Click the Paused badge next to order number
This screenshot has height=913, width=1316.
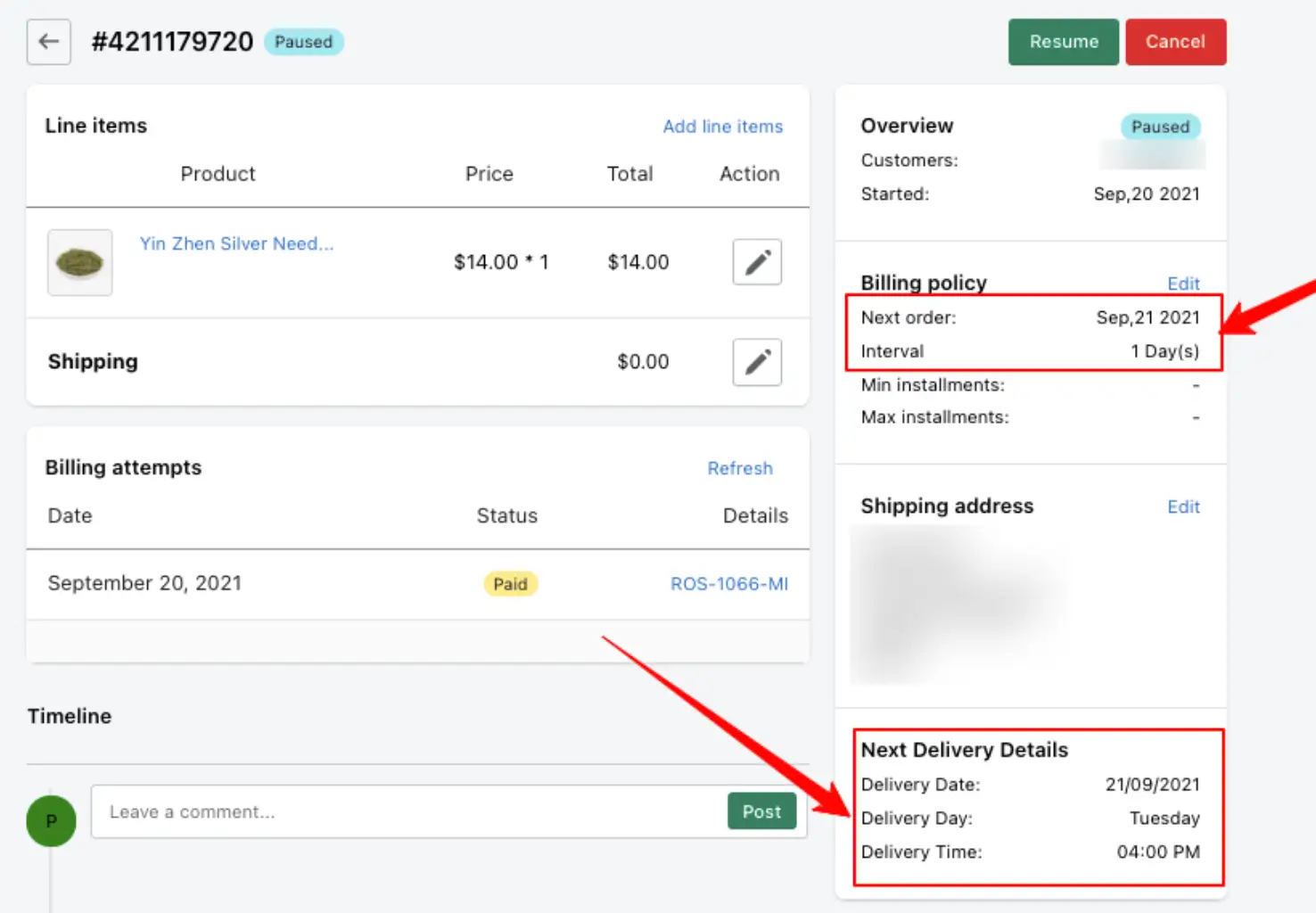304,42
